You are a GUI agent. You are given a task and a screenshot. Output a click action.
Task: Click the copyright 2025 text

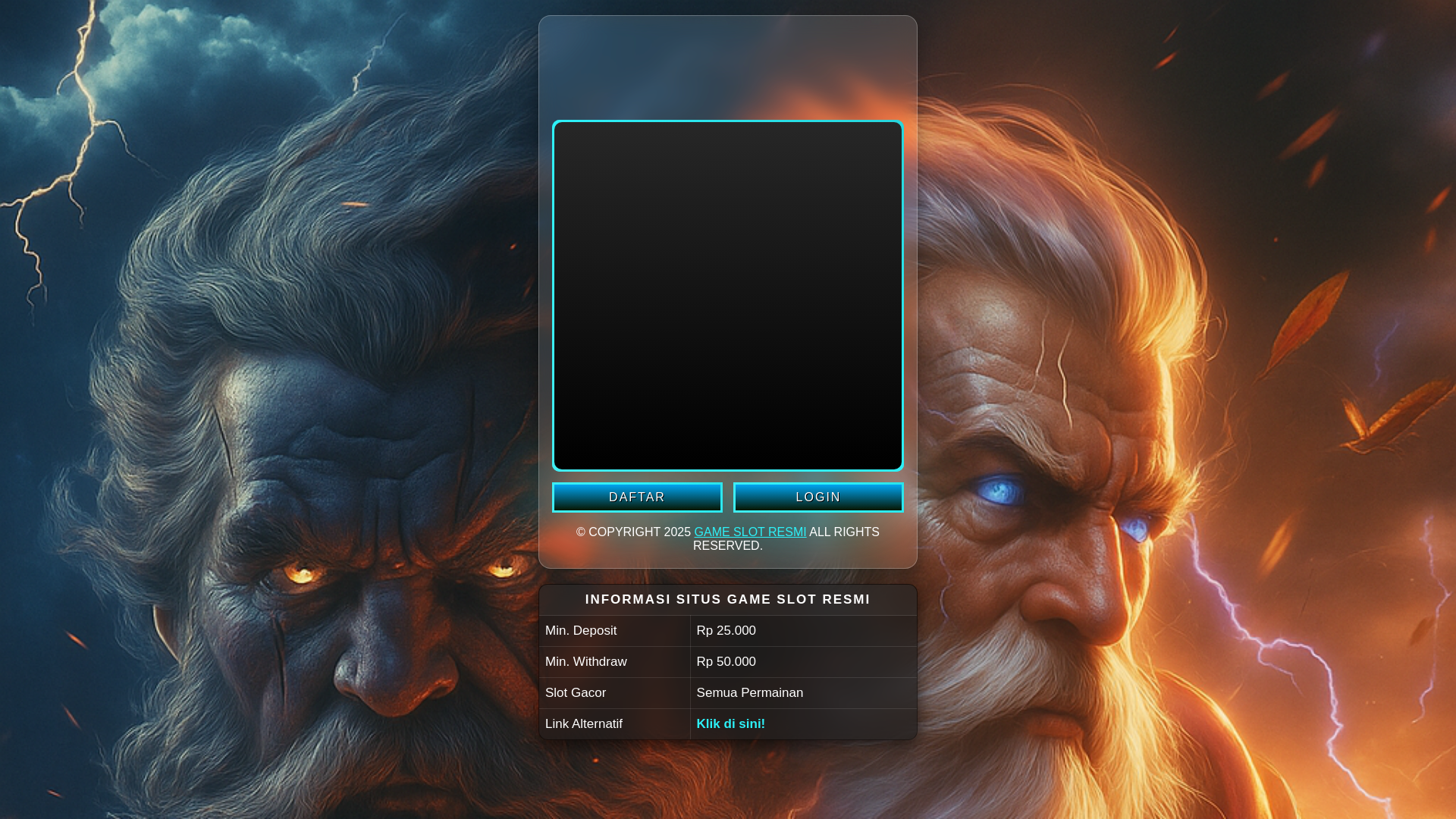[x=633, y=532]
